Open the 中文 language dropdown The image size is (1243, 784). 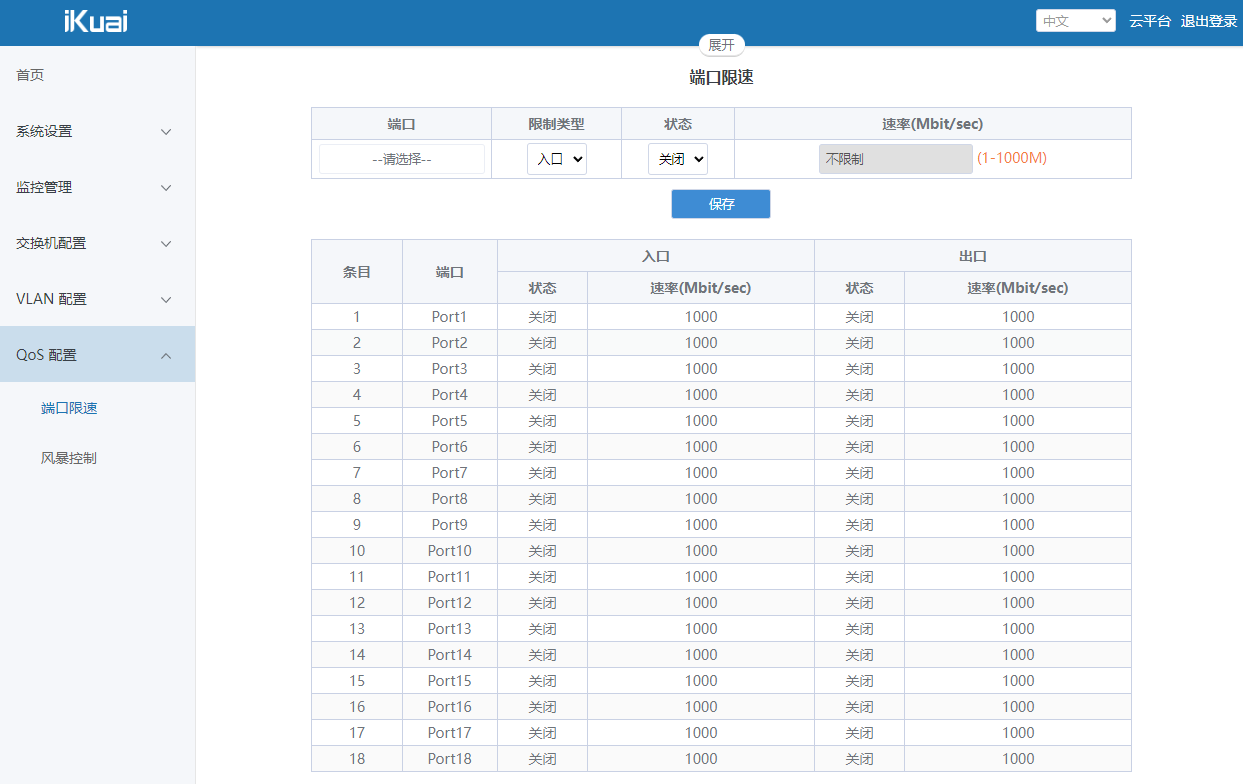[x=1075, y=20]
